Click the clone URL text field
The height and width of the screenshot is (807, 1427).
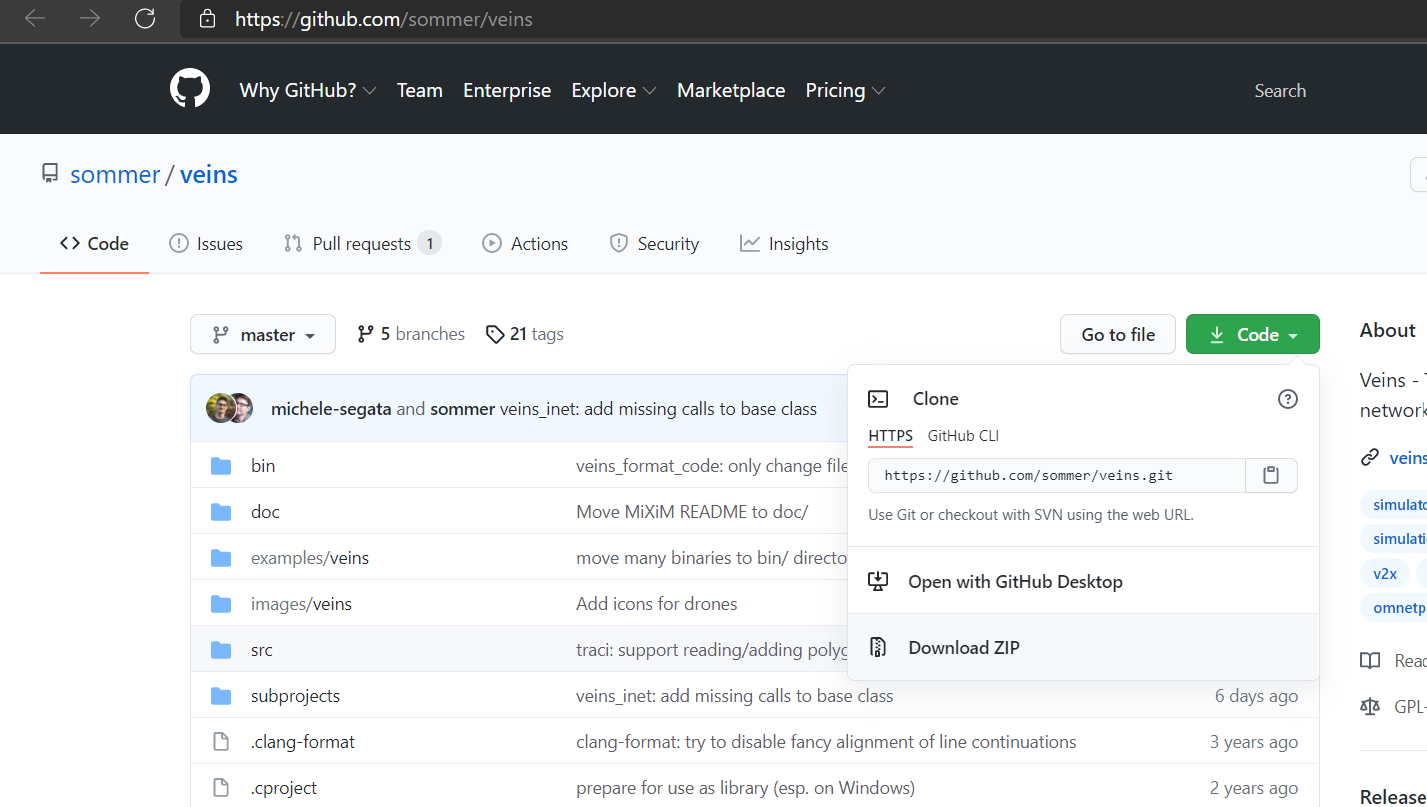click(x=1056, y=476)
